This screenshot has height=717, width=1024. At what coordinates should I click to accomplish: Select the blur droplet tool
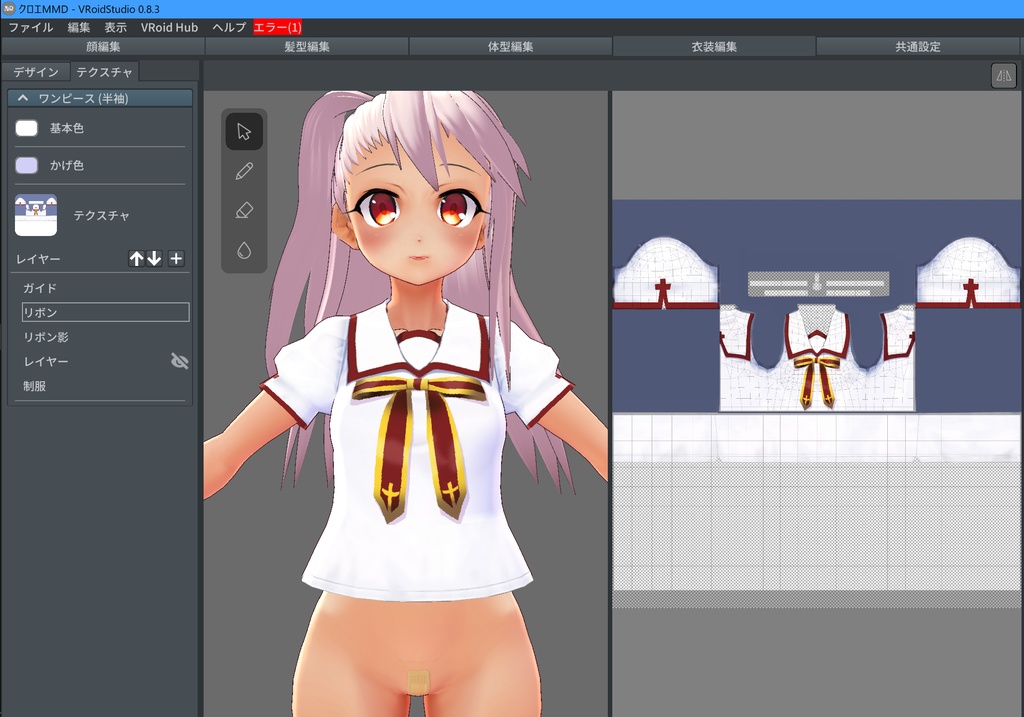pyautogui.click(x=242, y=248)
